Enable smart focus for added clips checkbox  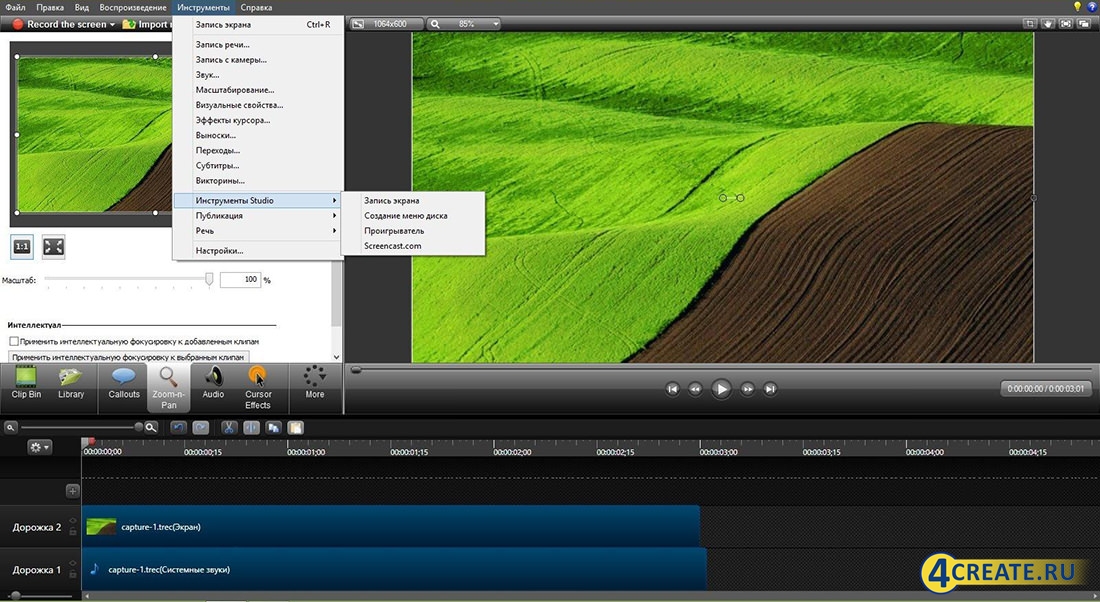(14, 341)
